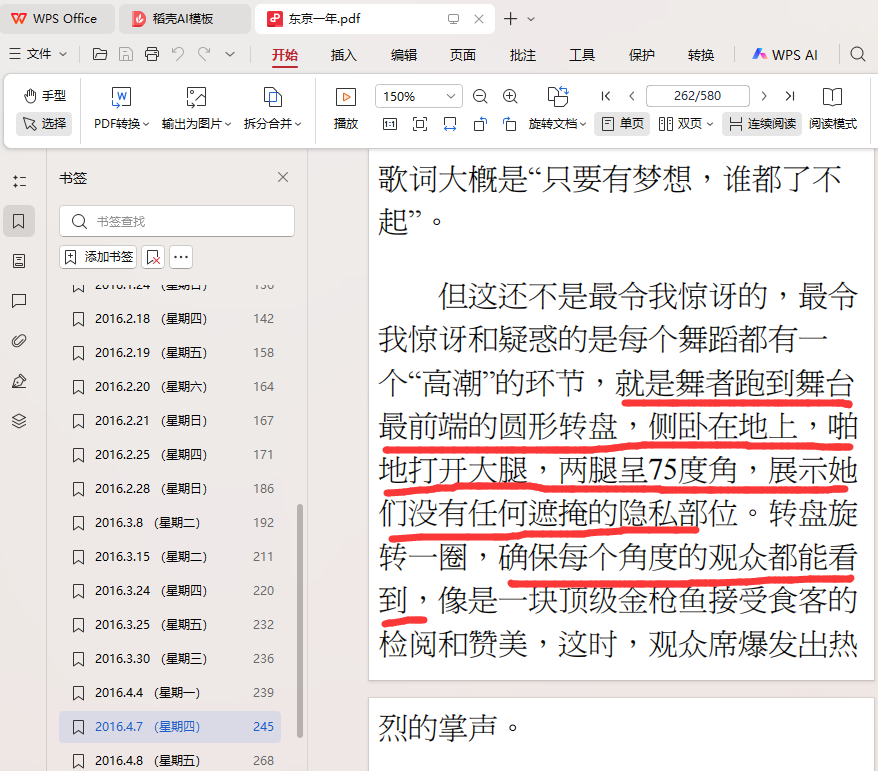Image resolution: width=878 pixels, height=771 pixels.
Task: Switch to the Start ribbon tab
Action: [x=284, y=55]
